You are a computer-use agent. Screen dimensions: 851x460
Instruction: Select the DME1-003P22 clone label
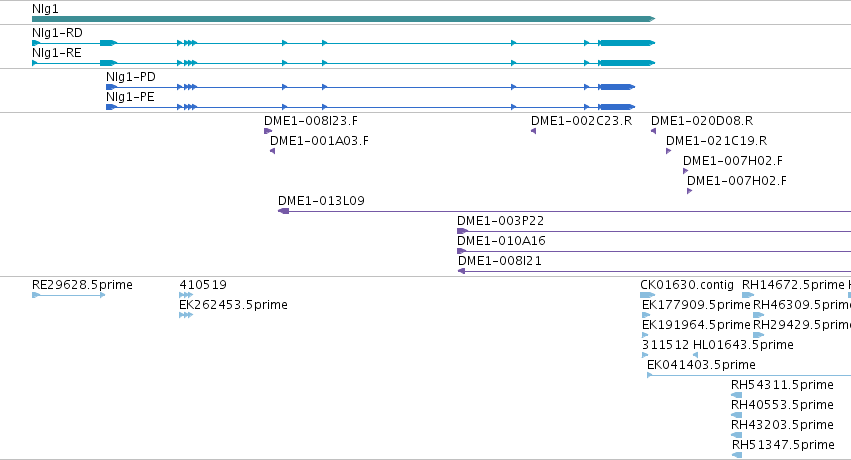[x=500, y=221]
